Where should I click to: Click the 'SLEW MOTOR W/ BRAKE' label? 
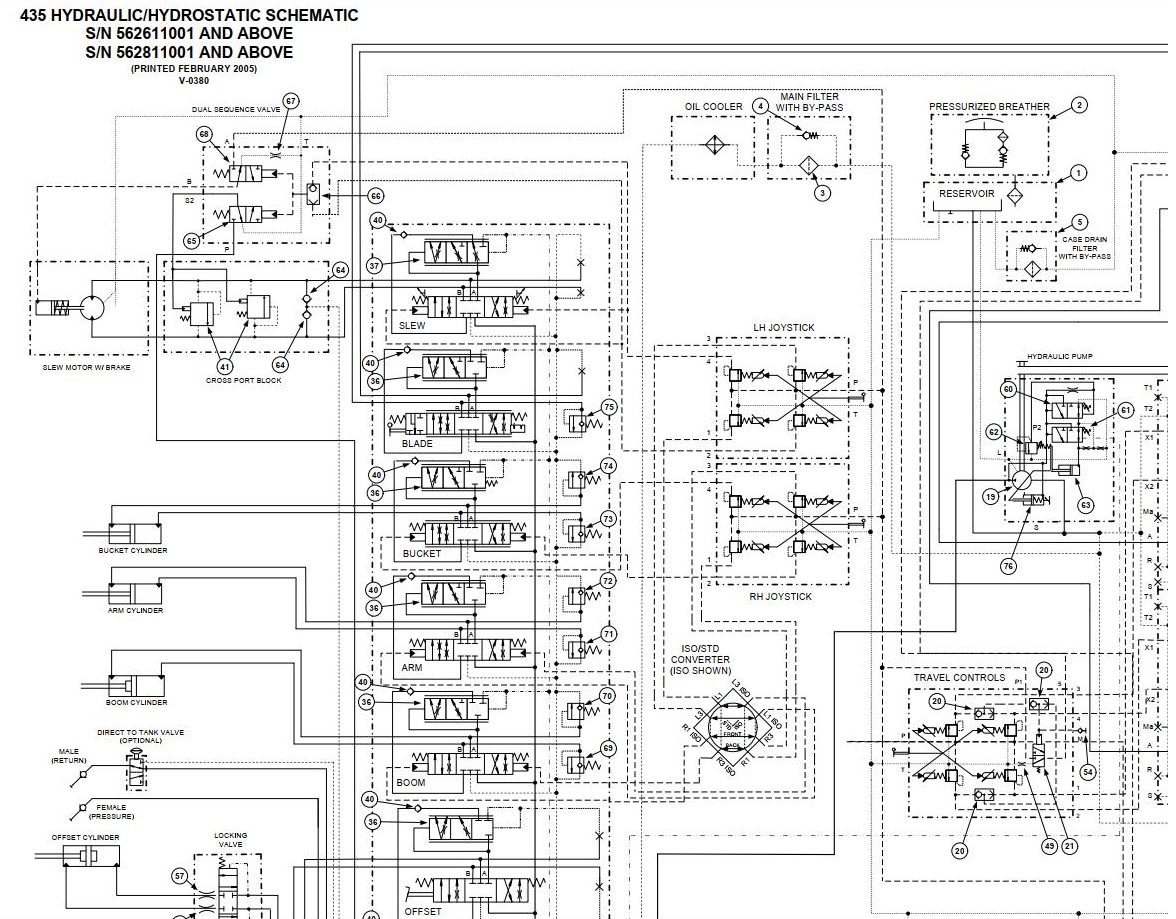(x=86, y=368)
